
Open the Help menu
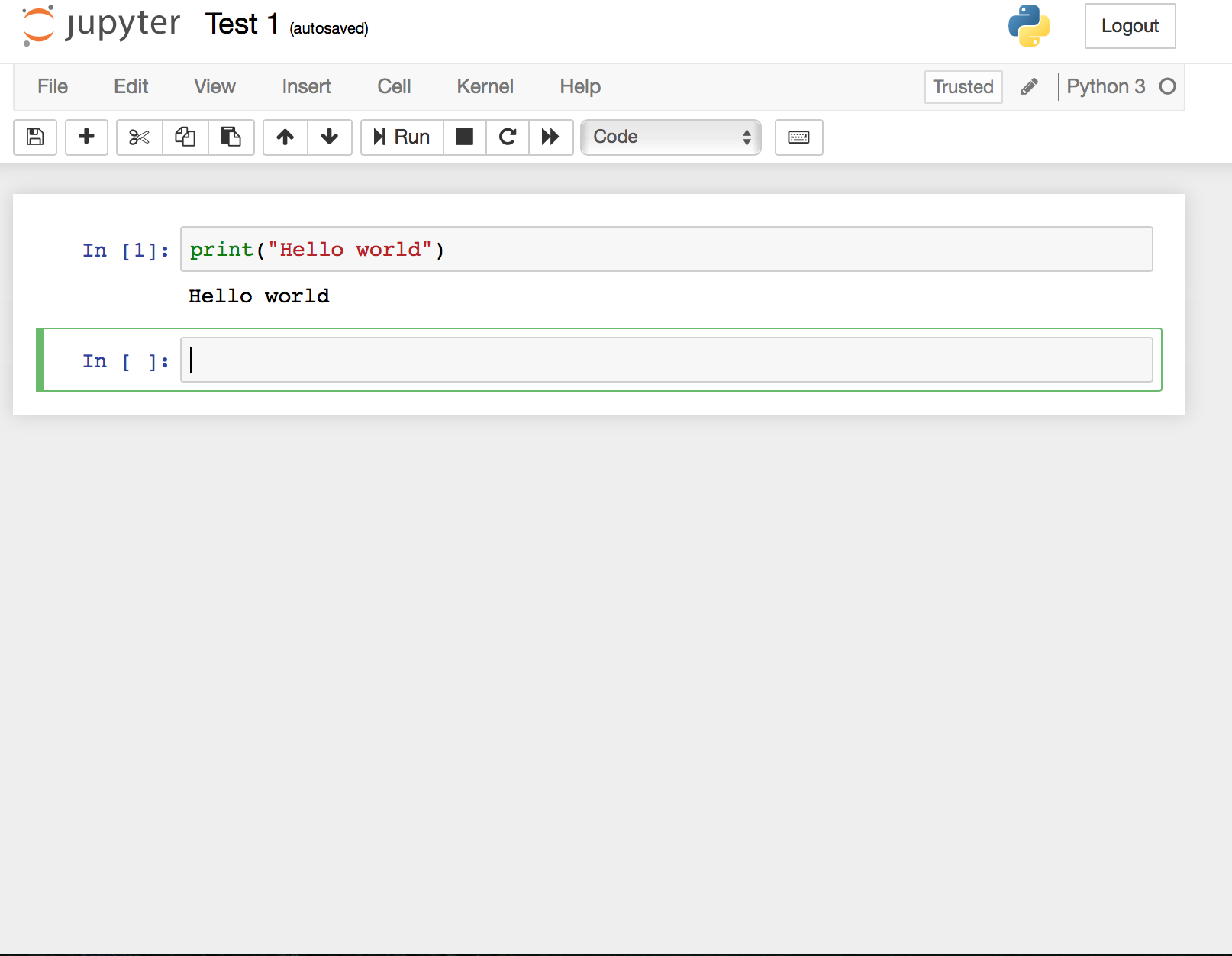[x=580, y=86]
